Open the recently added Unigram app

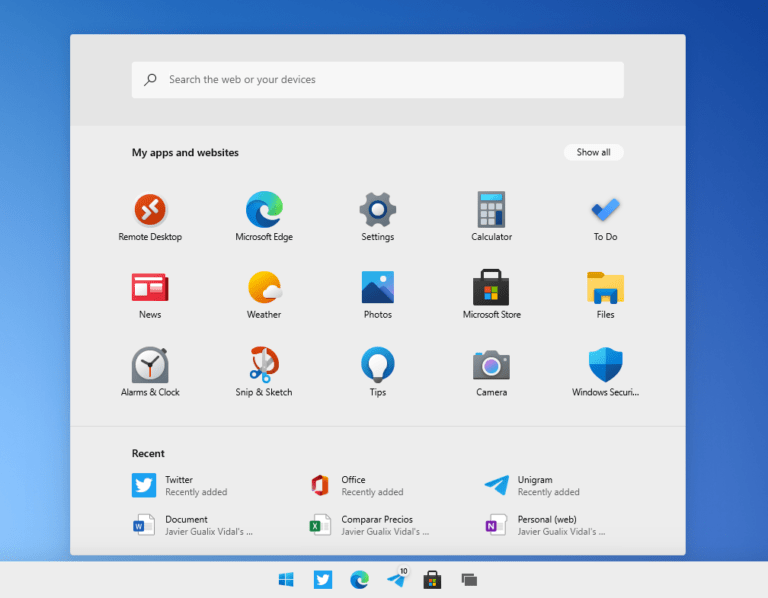tap(532, 485)
